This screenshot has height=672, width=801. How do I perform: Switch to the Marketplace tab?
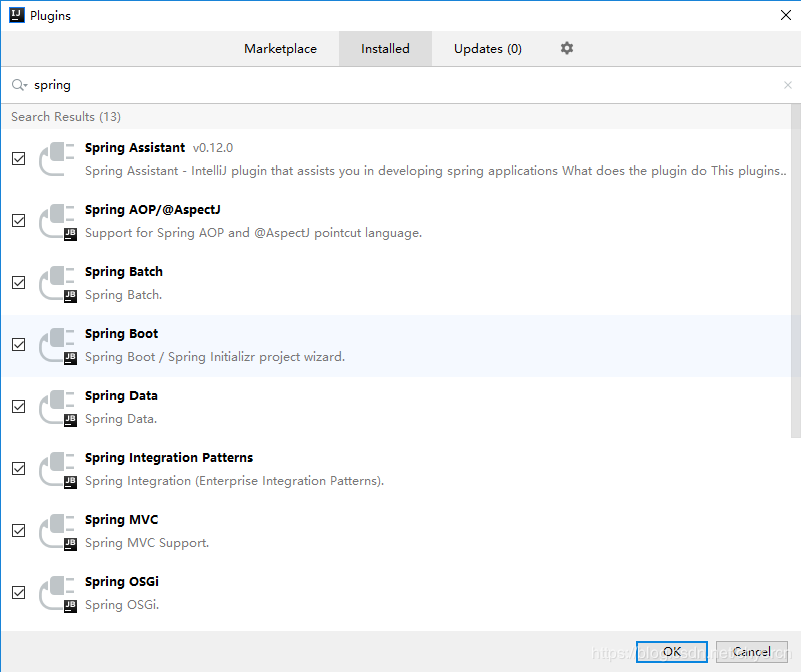(280, 47)
